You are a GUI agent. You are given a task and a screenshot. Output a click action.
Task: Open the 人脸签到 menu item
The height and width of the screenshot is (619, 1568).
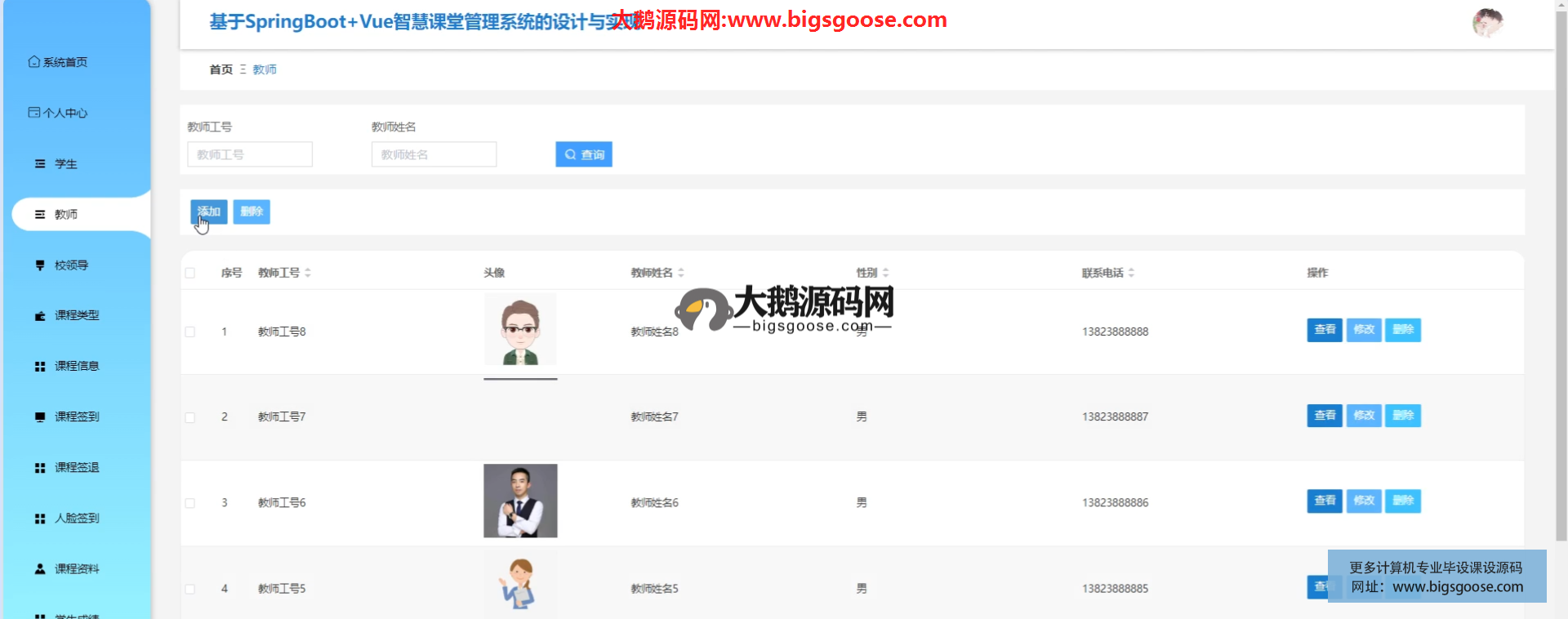pos(77,519)
